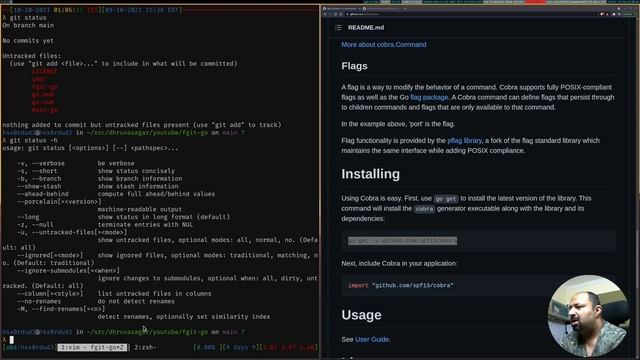Screen dimensions: 640x360
Task: Click untracked file 'go.sum' in terminal
Action: pos(43,102)
